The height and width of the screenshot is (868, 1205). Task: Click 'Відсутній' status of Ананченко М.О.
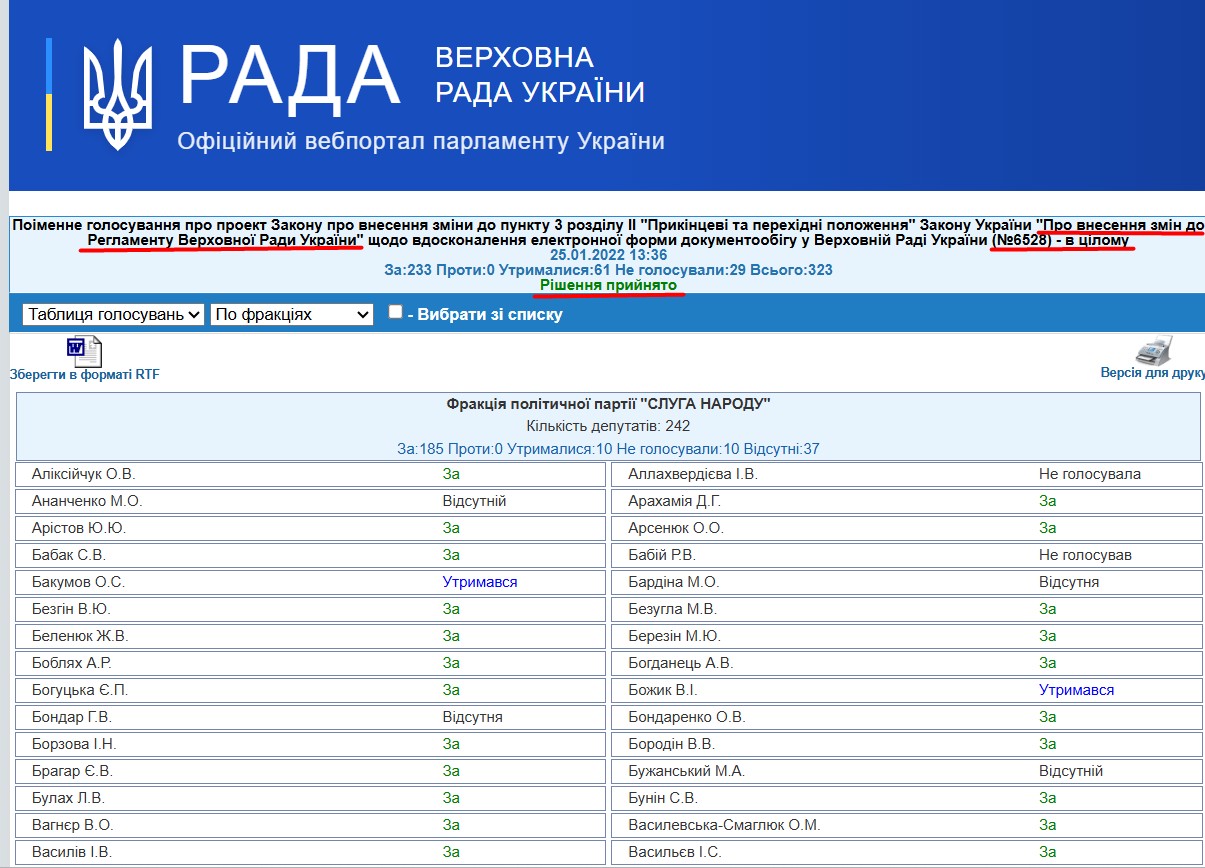coord(475,501)
